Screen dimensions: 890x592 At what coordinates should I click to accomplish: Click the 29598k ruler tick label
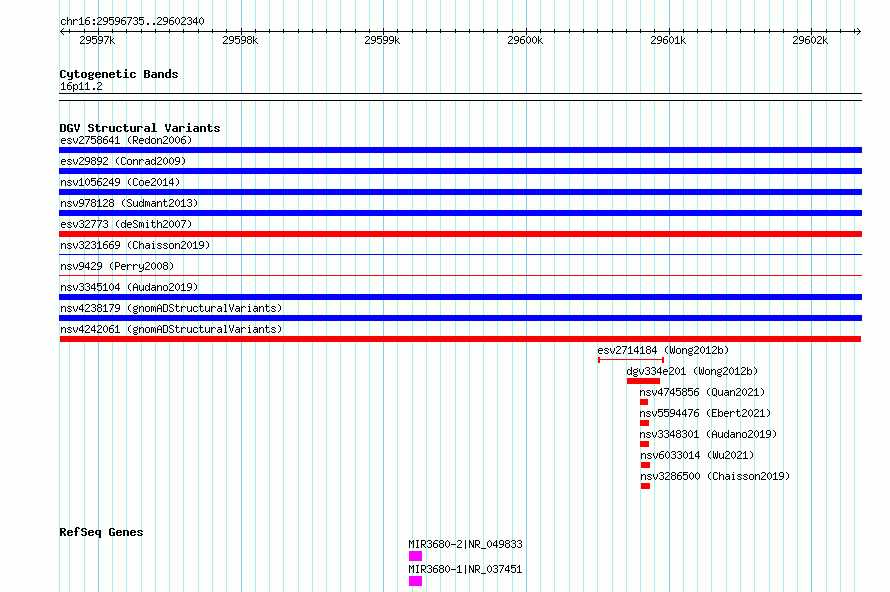tap(240, 40)
